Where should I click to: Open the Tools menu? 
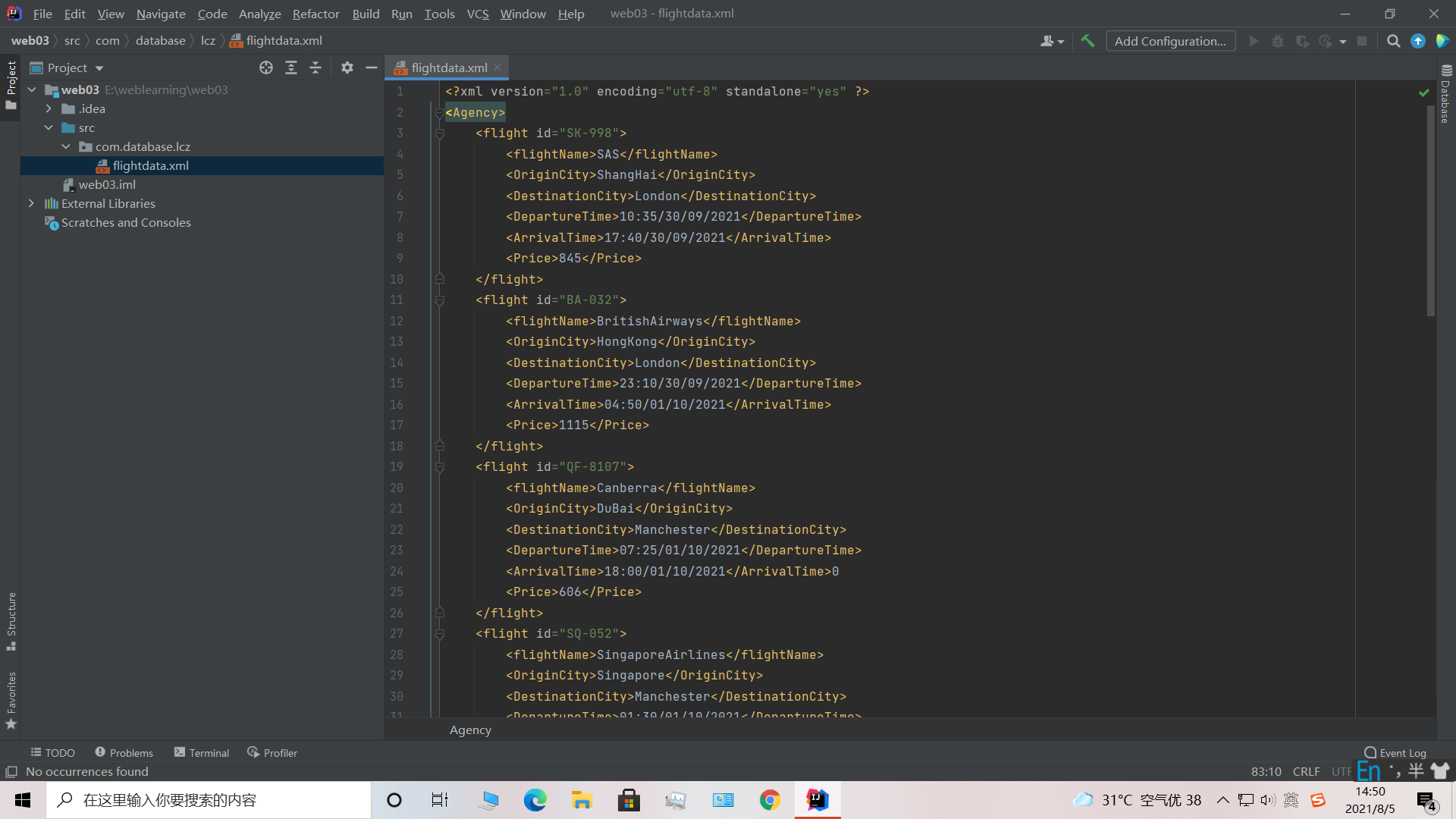pyautogui.click(x=439, y=14)
